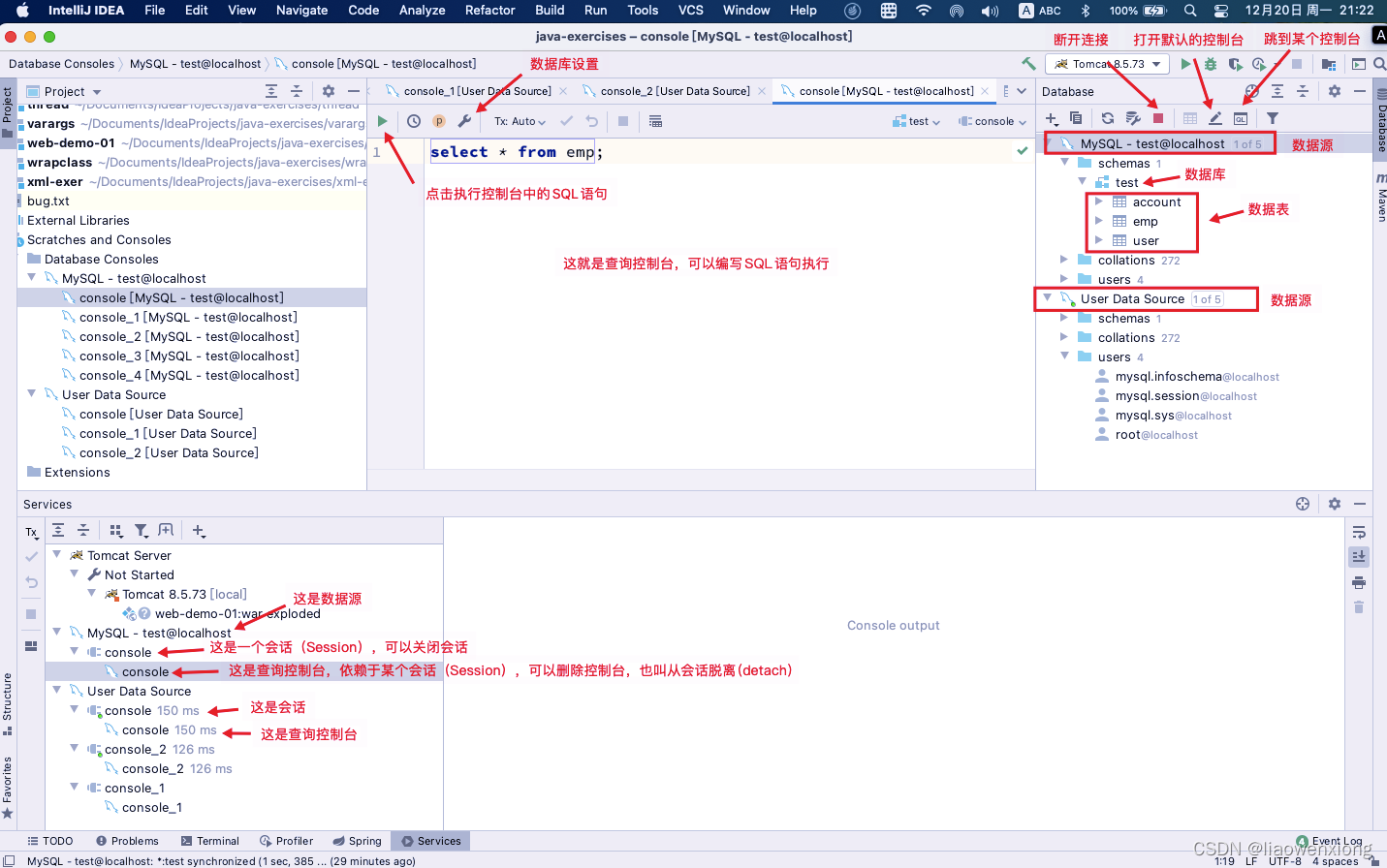The height and width of the screenshot is (868, 1387).
Task: Toggle the P parameters icon
Action: (439, 121)
